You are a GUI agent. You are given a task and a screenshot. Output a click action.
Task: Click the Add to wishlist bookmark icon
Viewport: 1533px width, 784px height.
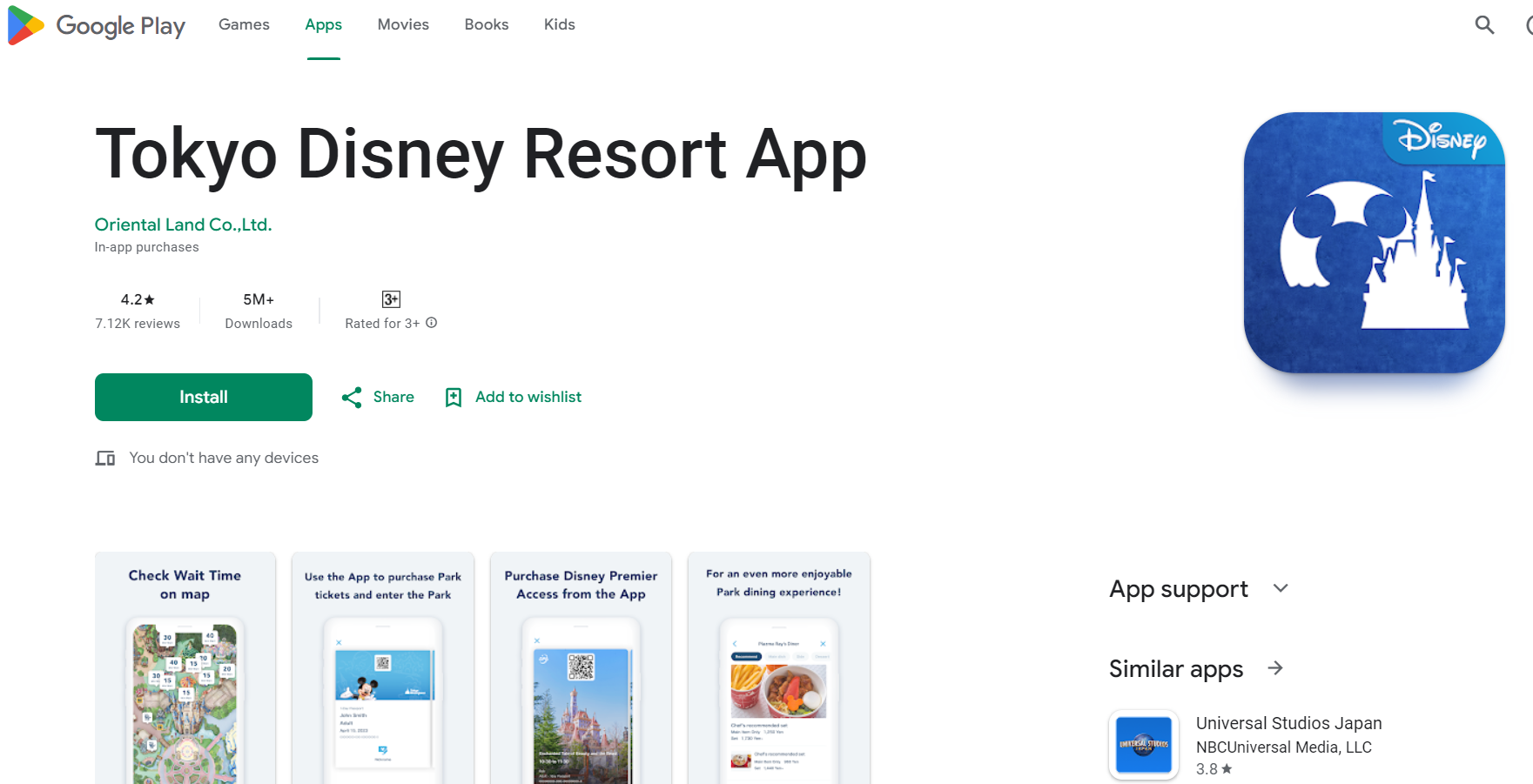(x=454, y=398)
